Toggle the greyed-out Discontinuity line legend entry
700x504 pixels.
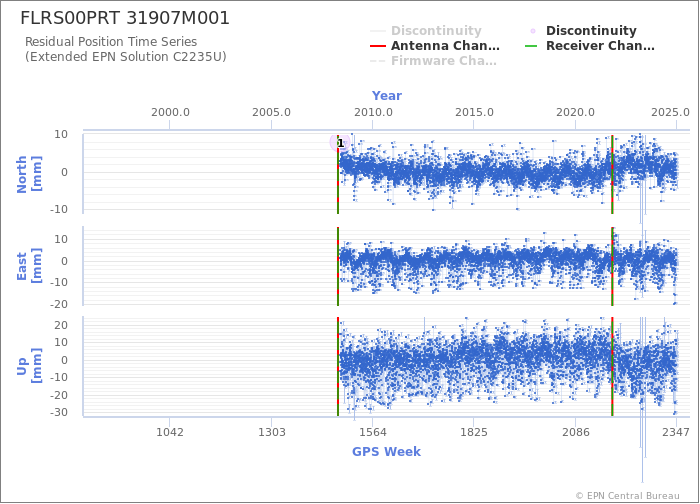pyautogui.click(x=426, y=31)
